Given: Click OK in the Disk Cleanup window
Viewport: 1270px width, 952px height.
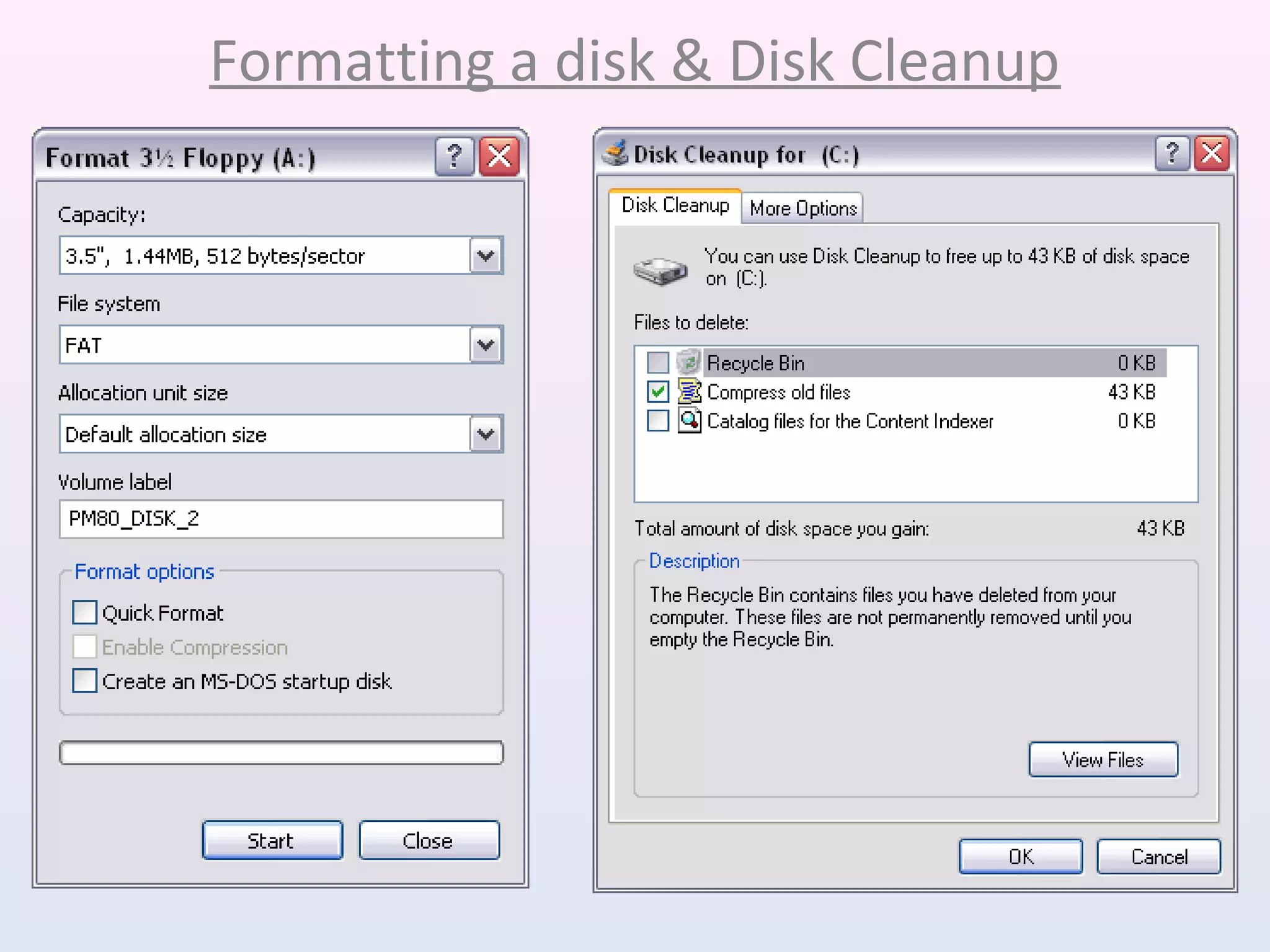Looking at the screenshot, I should (x=1021, y=857).
